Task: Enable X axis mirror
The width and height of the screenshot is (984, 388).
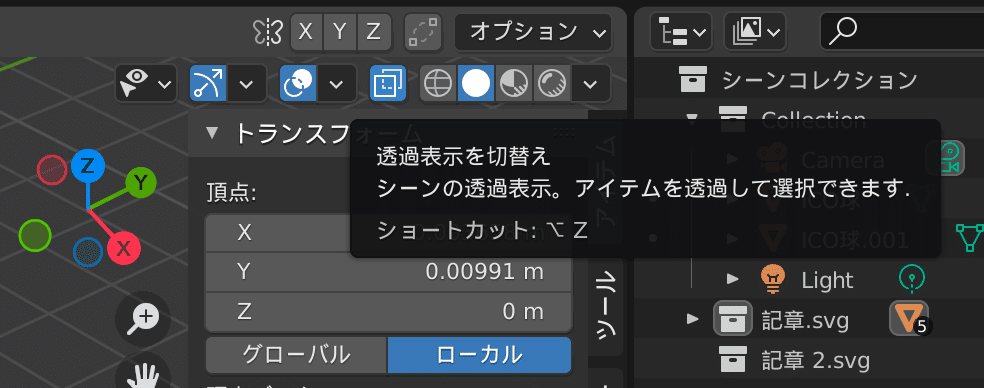Action: coord(306,32)
